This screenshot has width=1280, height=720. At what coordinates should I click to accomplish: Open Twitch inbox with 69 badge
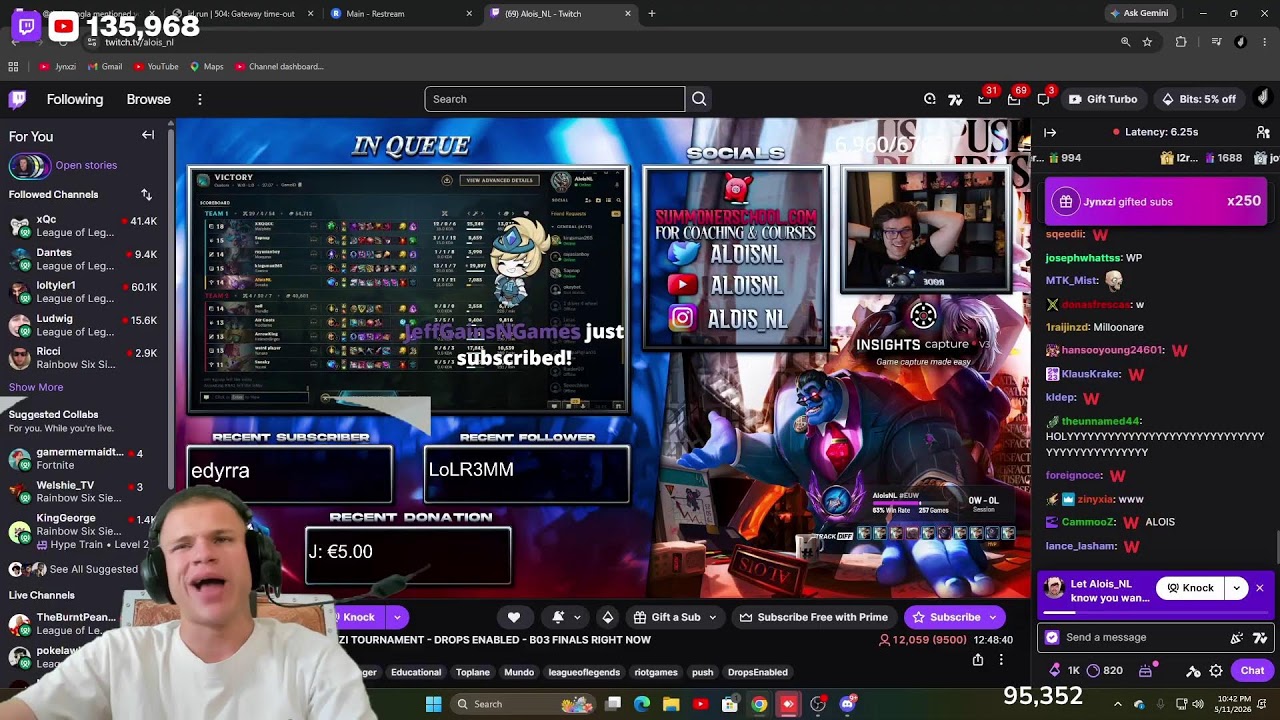coord(1014,99)
